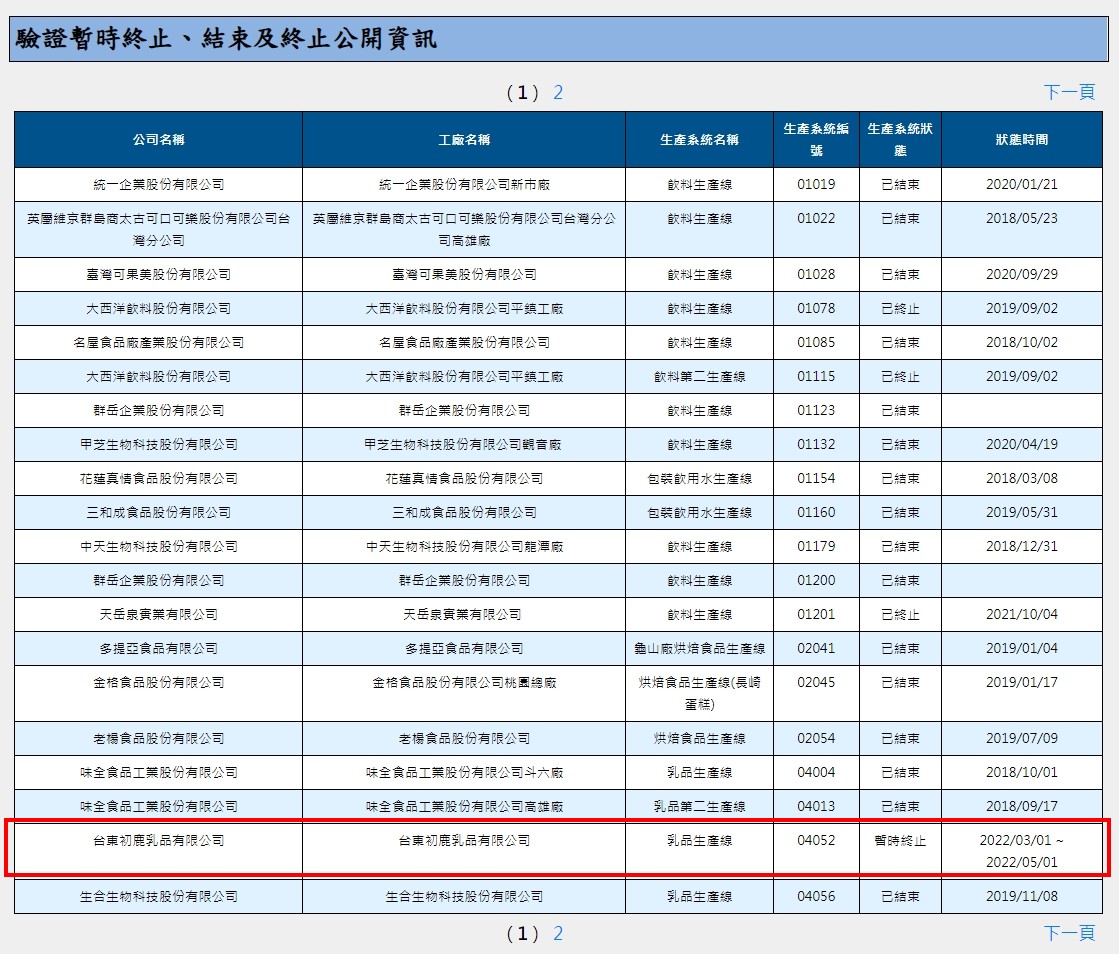This screenshot has height=954, width=1119.
Task: Click the 生產系統狀態 column header
Action: [x=901, y=140]
